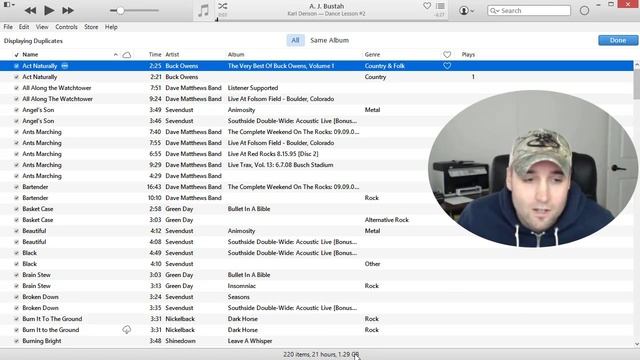Click Listener Supported album cell
The width and height of the screenshot is (640, 360).
(253, 88)
